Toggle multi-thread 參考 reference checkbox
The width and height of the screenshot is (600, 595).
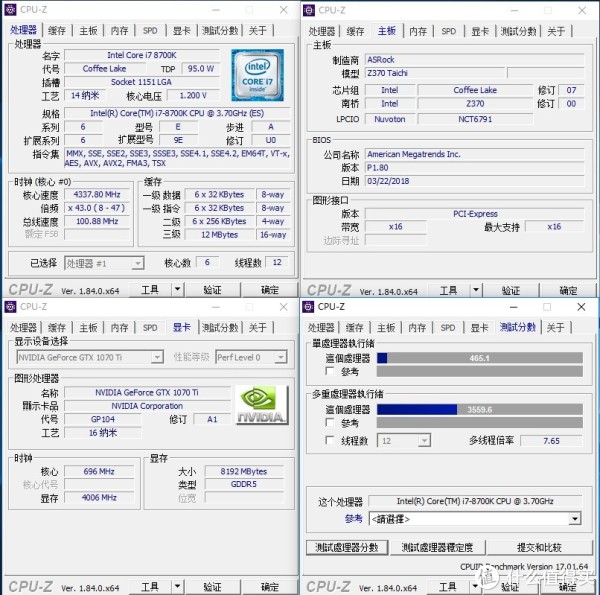[x=329, y=422]
